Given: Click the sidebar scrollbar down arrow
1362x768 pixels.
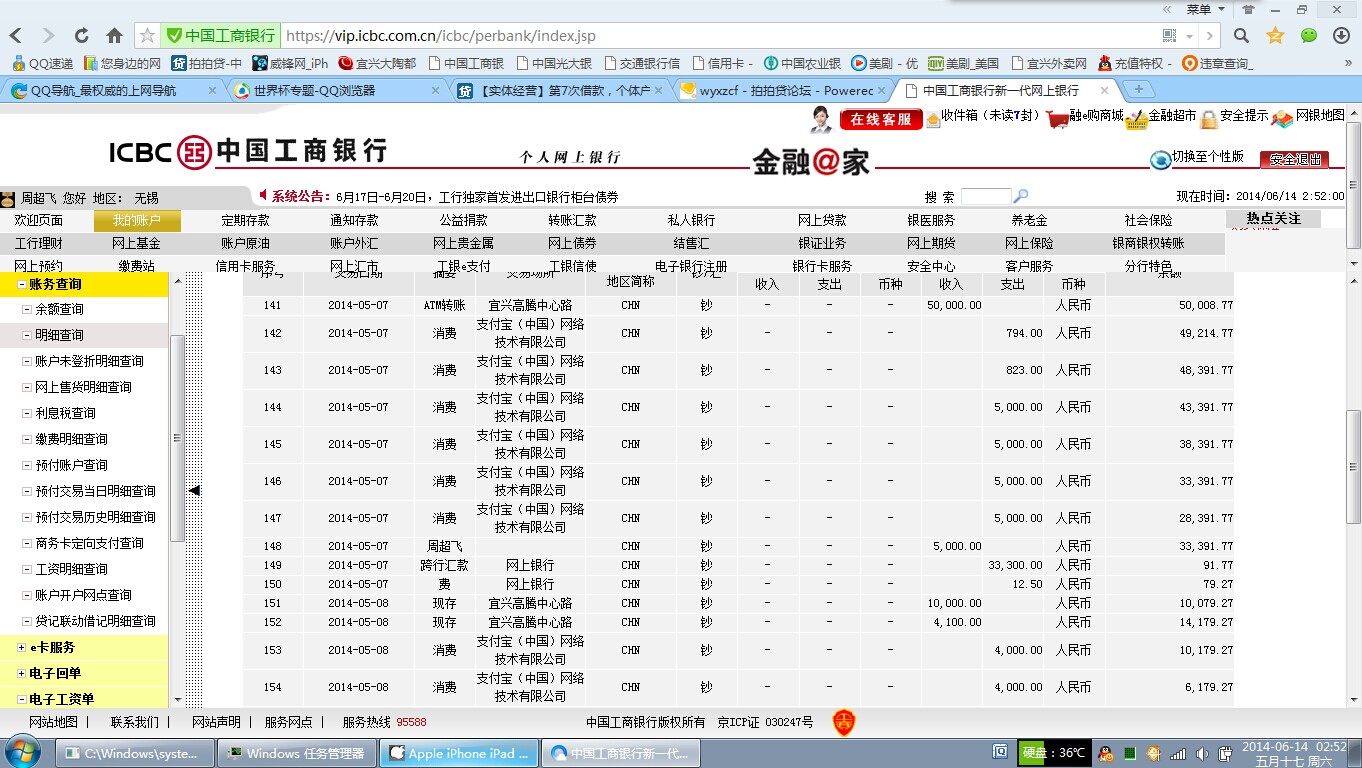Looking at the screenshot, I should [x=178, y=700].
